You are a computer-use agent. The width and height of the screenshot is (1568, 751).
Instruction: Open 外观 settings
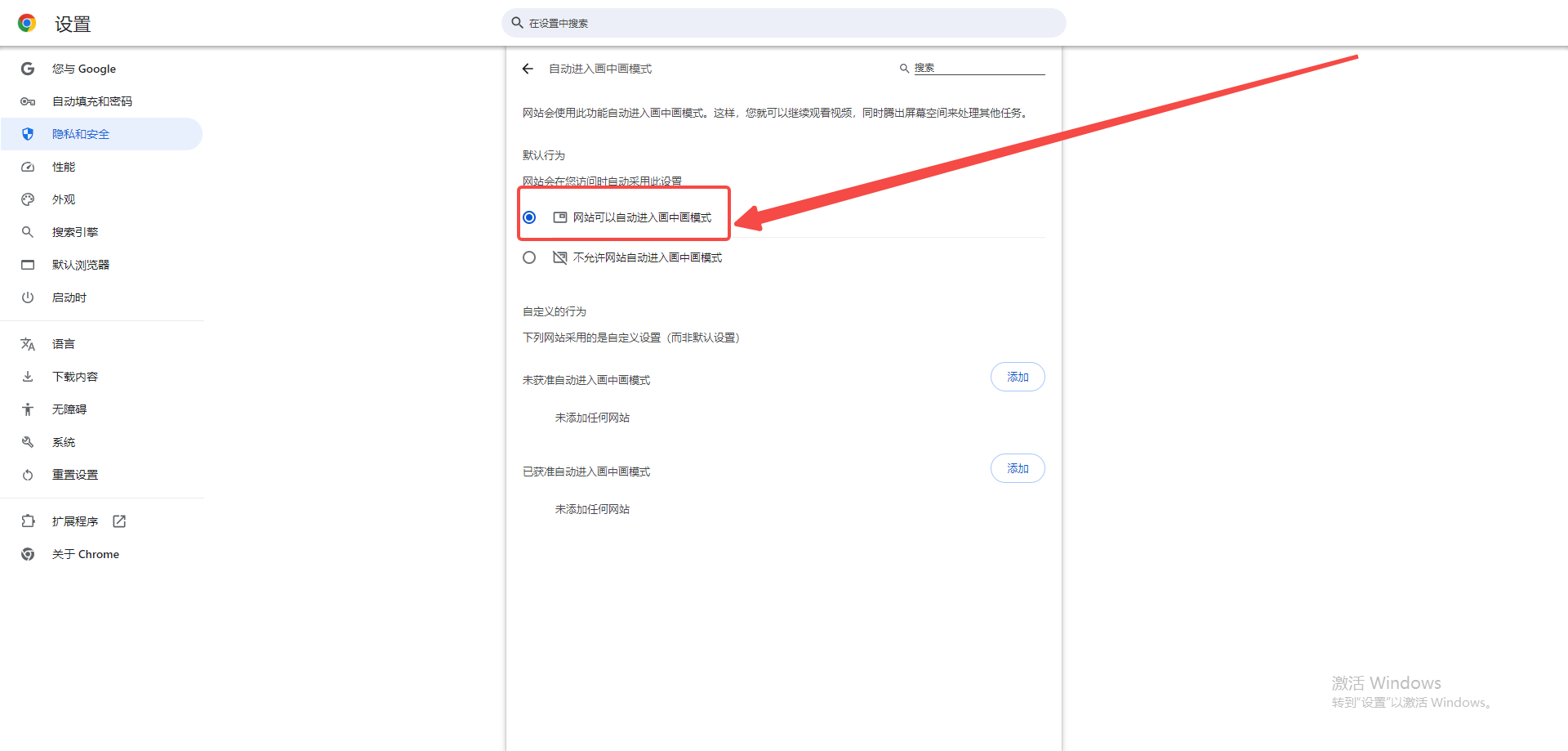pyautogui.click(x=101, y=199)
